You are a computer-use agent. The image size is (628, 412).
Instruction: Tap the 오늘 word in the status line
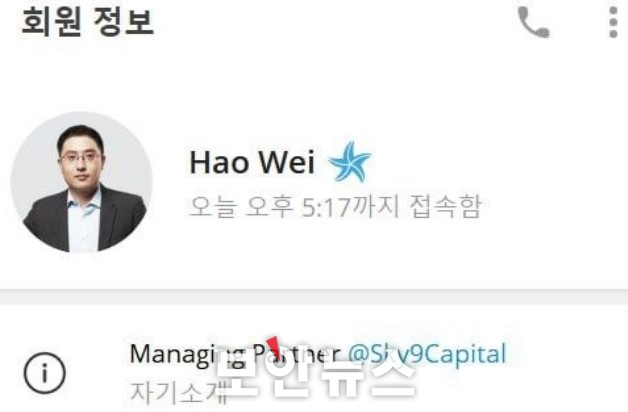click(x=212, y=207)
